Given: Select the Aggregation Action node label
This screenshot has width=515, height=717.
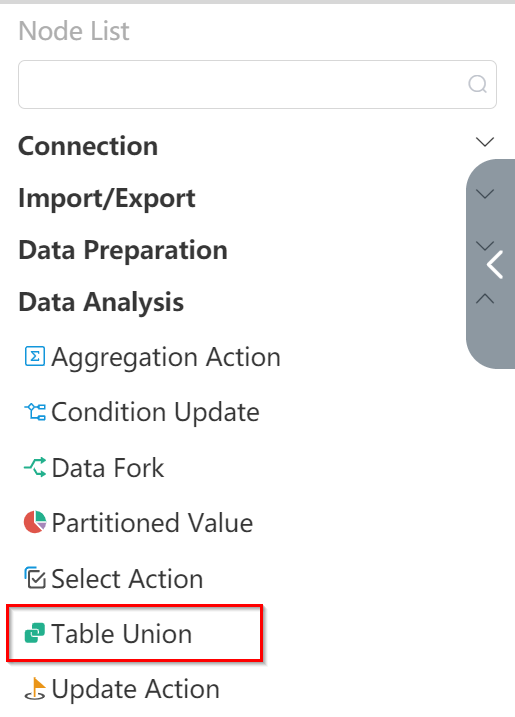Looking at the screenshot, I should 166,358.
